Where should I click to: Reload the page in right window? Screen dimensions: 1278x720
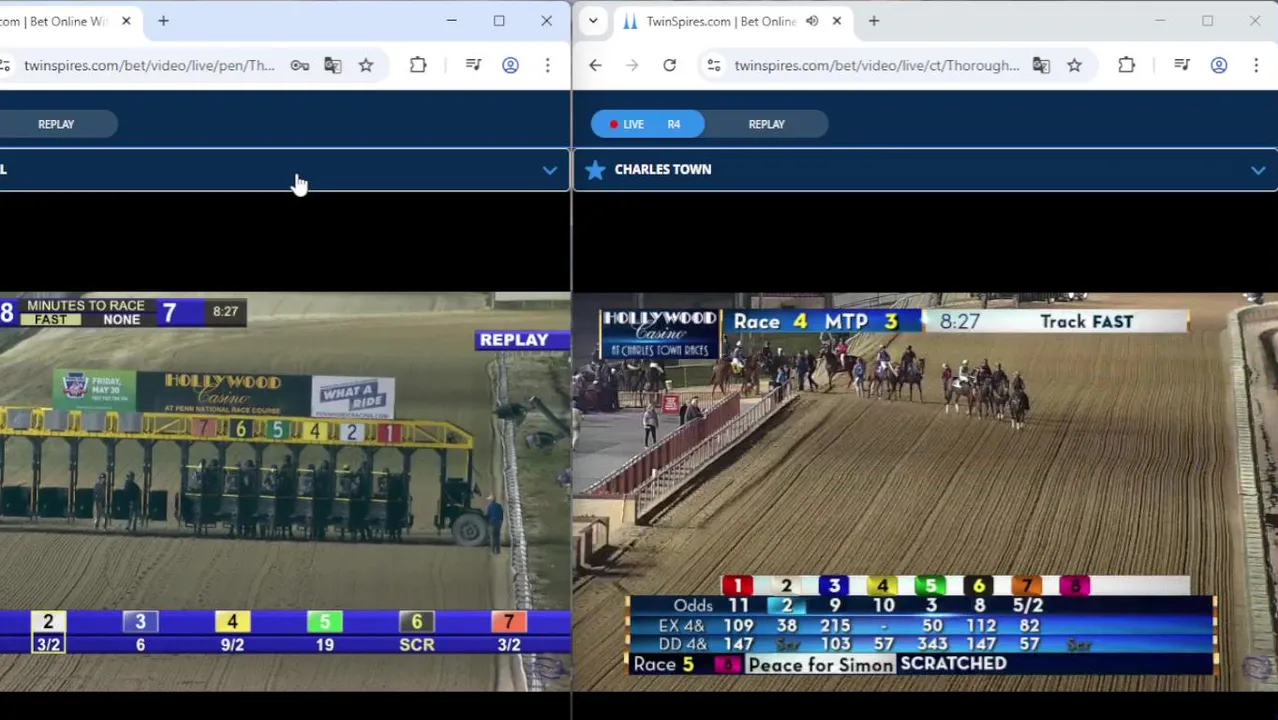[x=669, y=65]
